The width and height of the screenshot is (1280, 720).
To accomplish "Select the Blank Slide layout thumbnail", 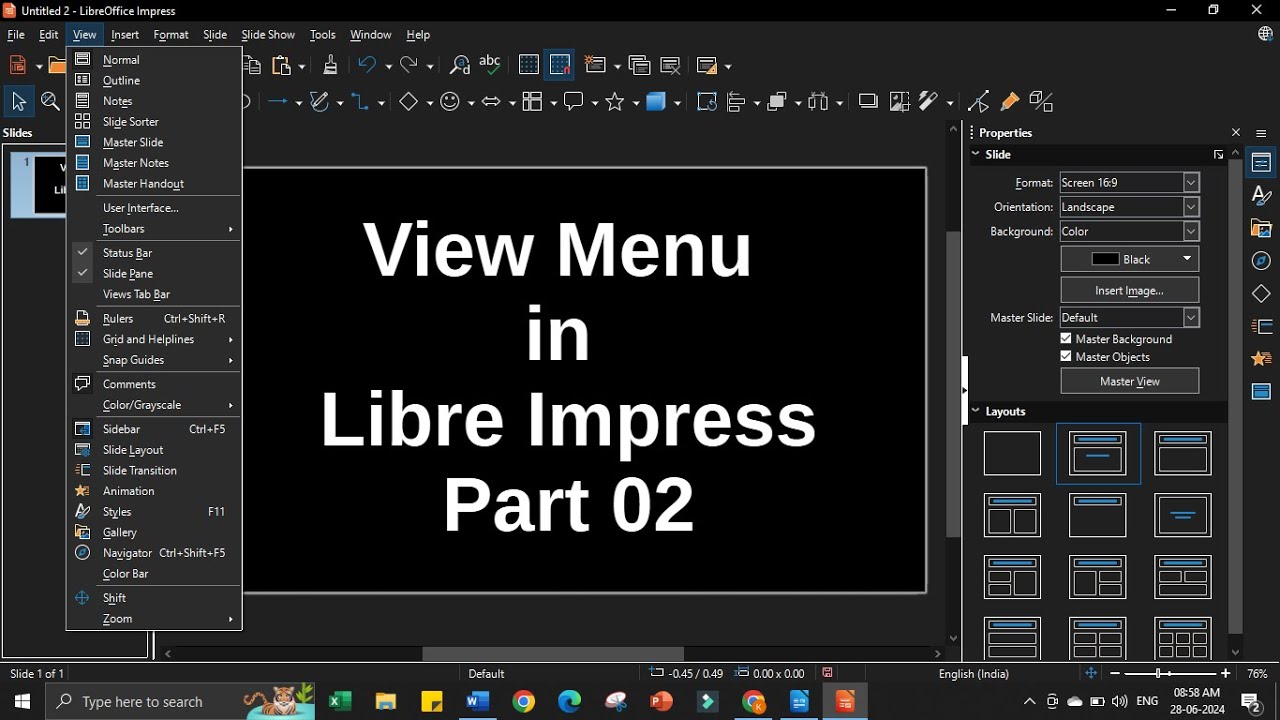I will coord(1012,454).
